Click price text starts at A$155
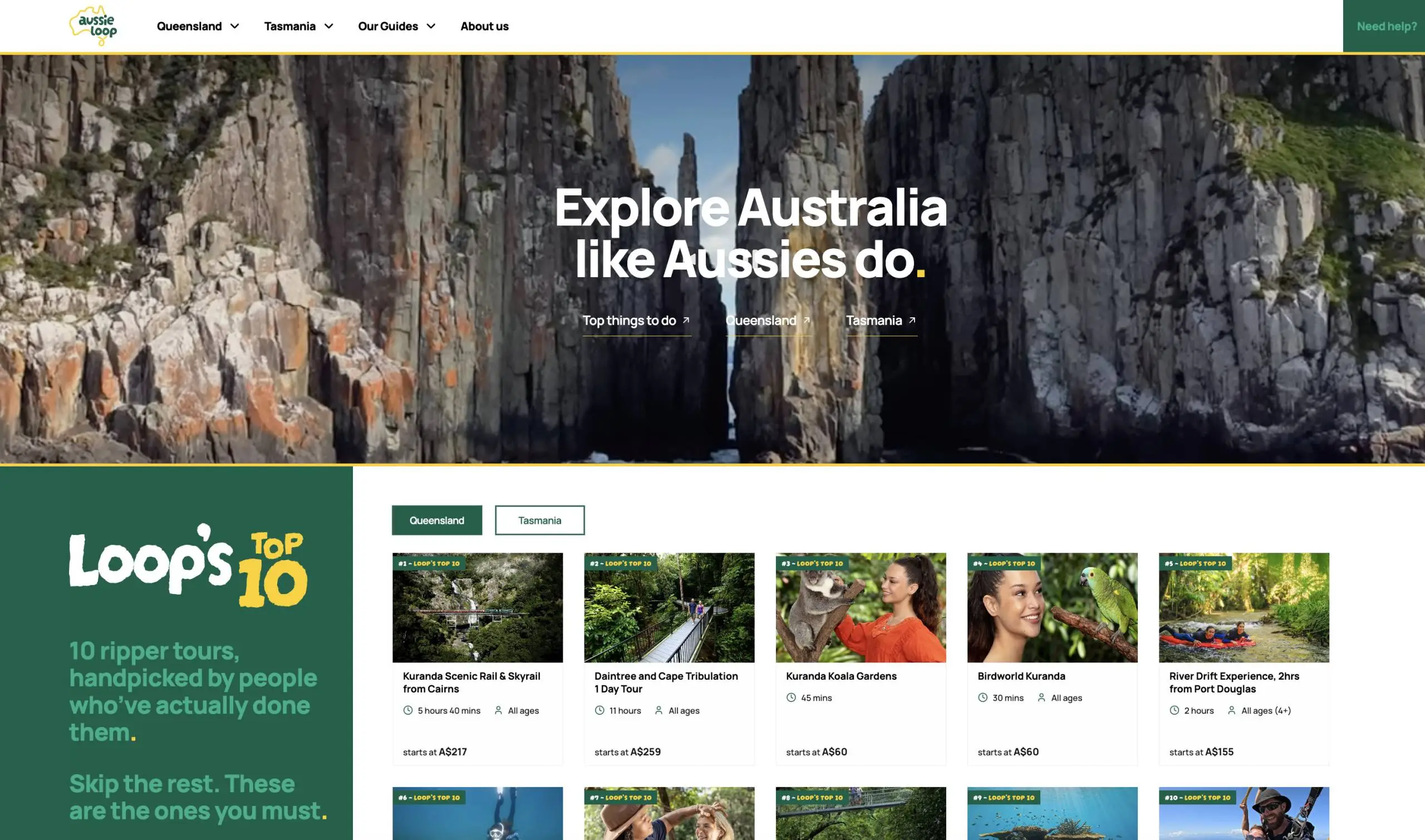The width and height of the screenshot is (1425, 840). click(1201, 751)
